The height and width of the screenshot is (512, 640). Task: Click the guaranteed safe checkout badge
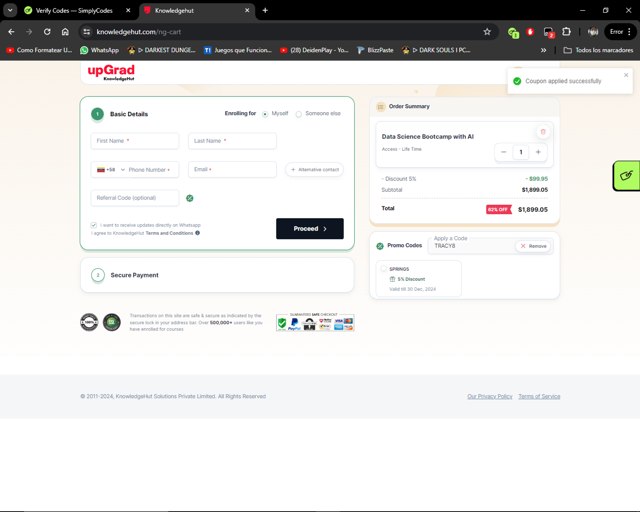tap(315, 322)
